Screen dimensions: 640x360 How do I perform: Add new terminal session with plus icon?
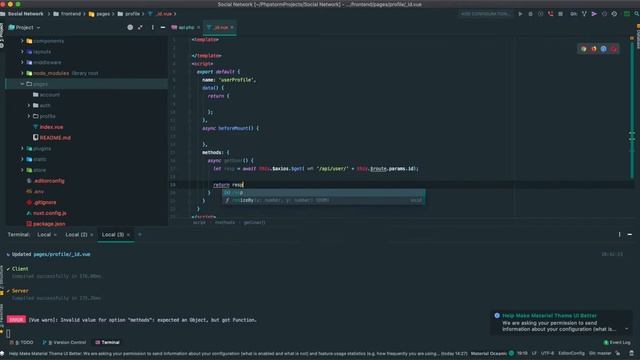140,234
